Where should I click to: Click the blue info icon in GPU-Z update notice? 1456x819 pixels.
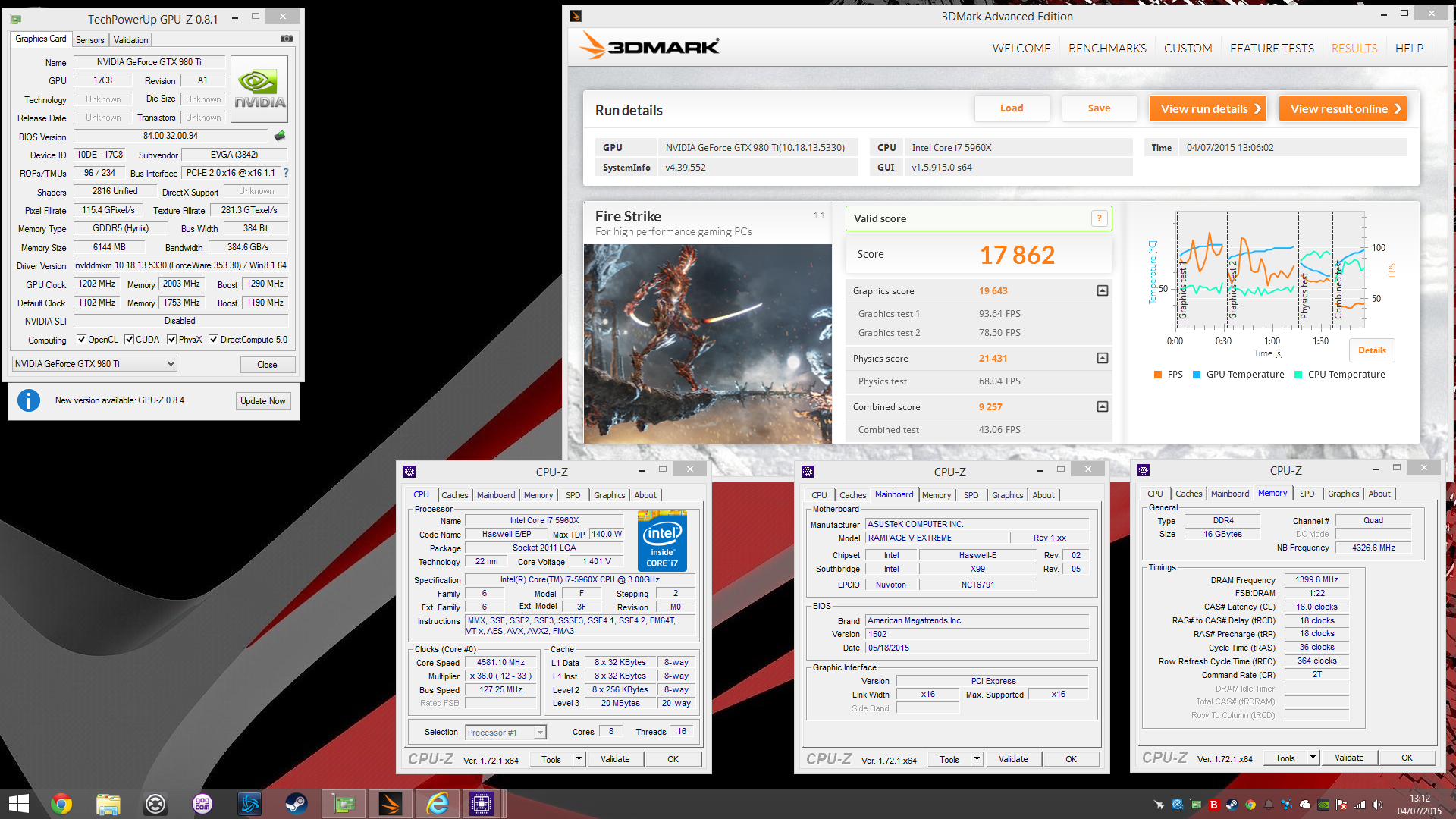[x=29, y=400]
